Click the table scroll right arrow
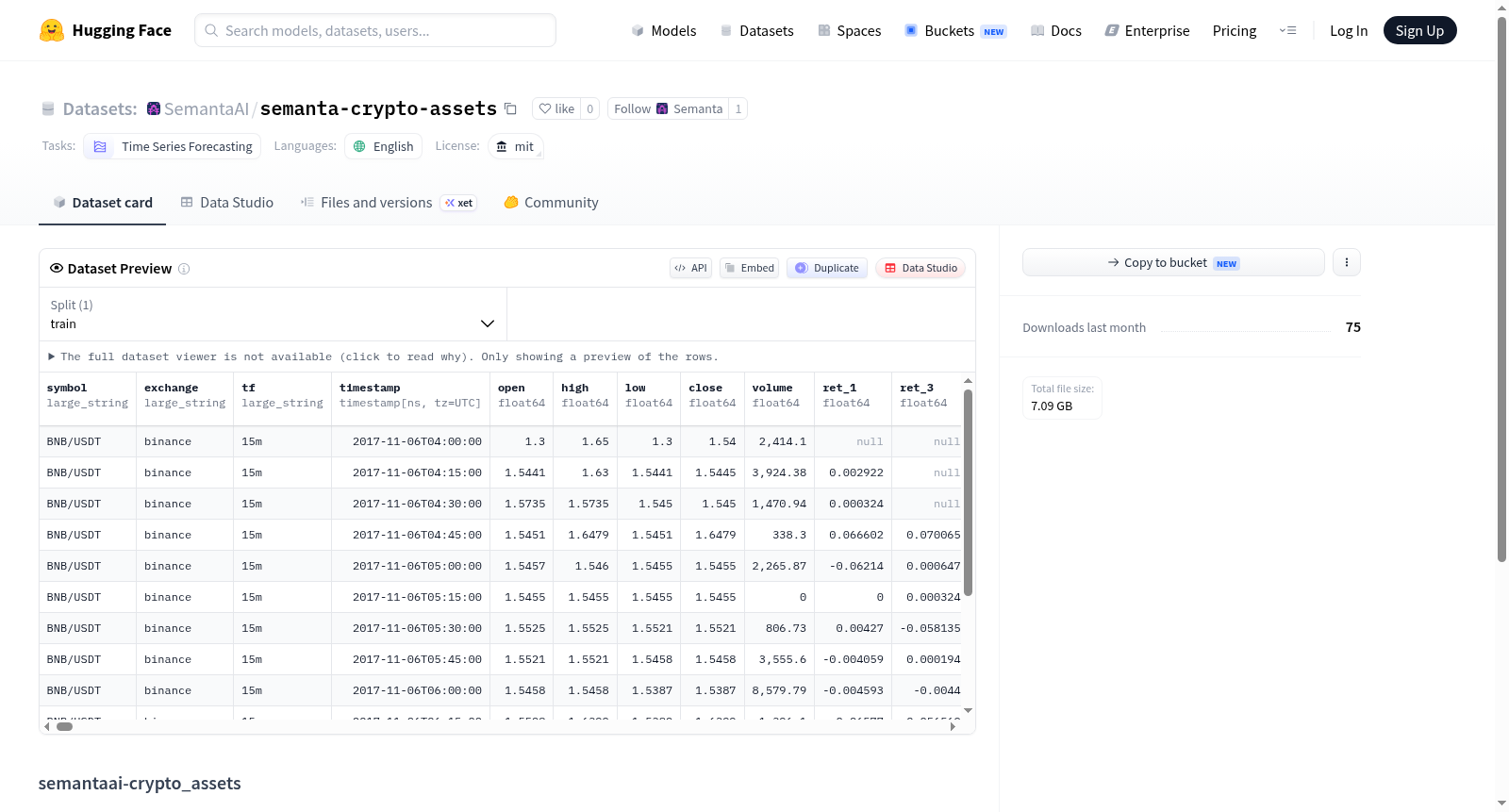The width and height of the screenshot is (1509, 812). 953,726
